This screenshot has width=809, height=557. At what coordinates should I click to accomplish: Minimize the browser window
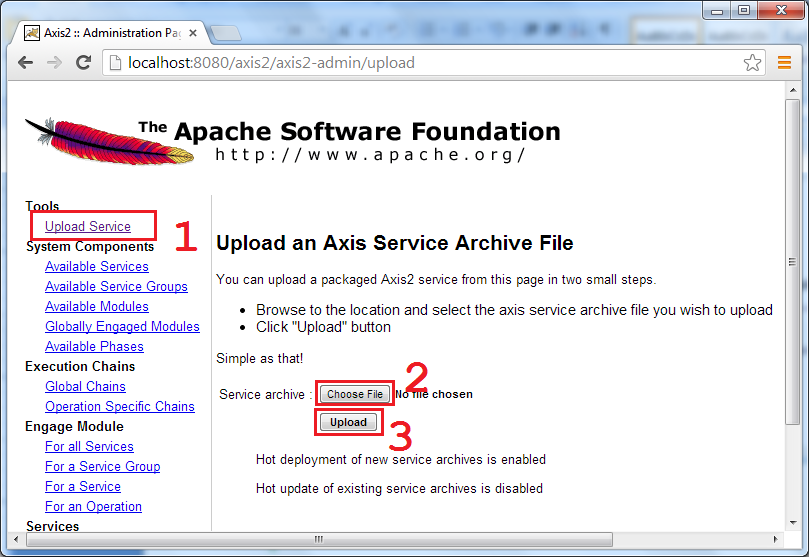tap(717, 10)
